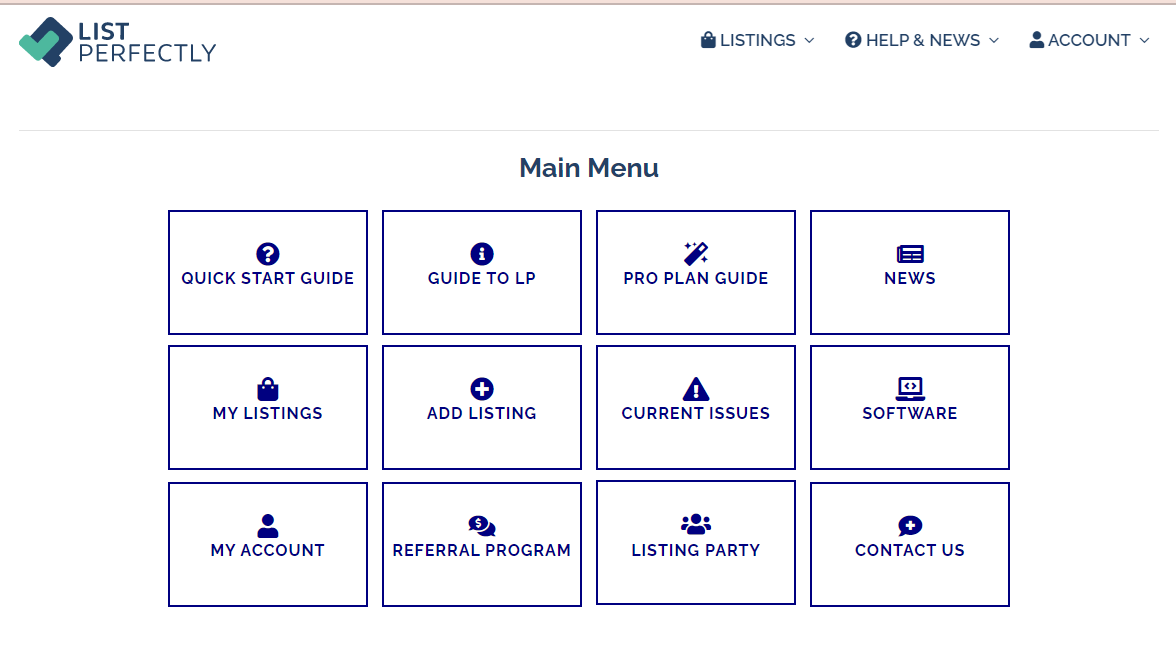Click the question mark icon above Quick Start Guide
1176x652 pixels.
[x=268, y=254]
